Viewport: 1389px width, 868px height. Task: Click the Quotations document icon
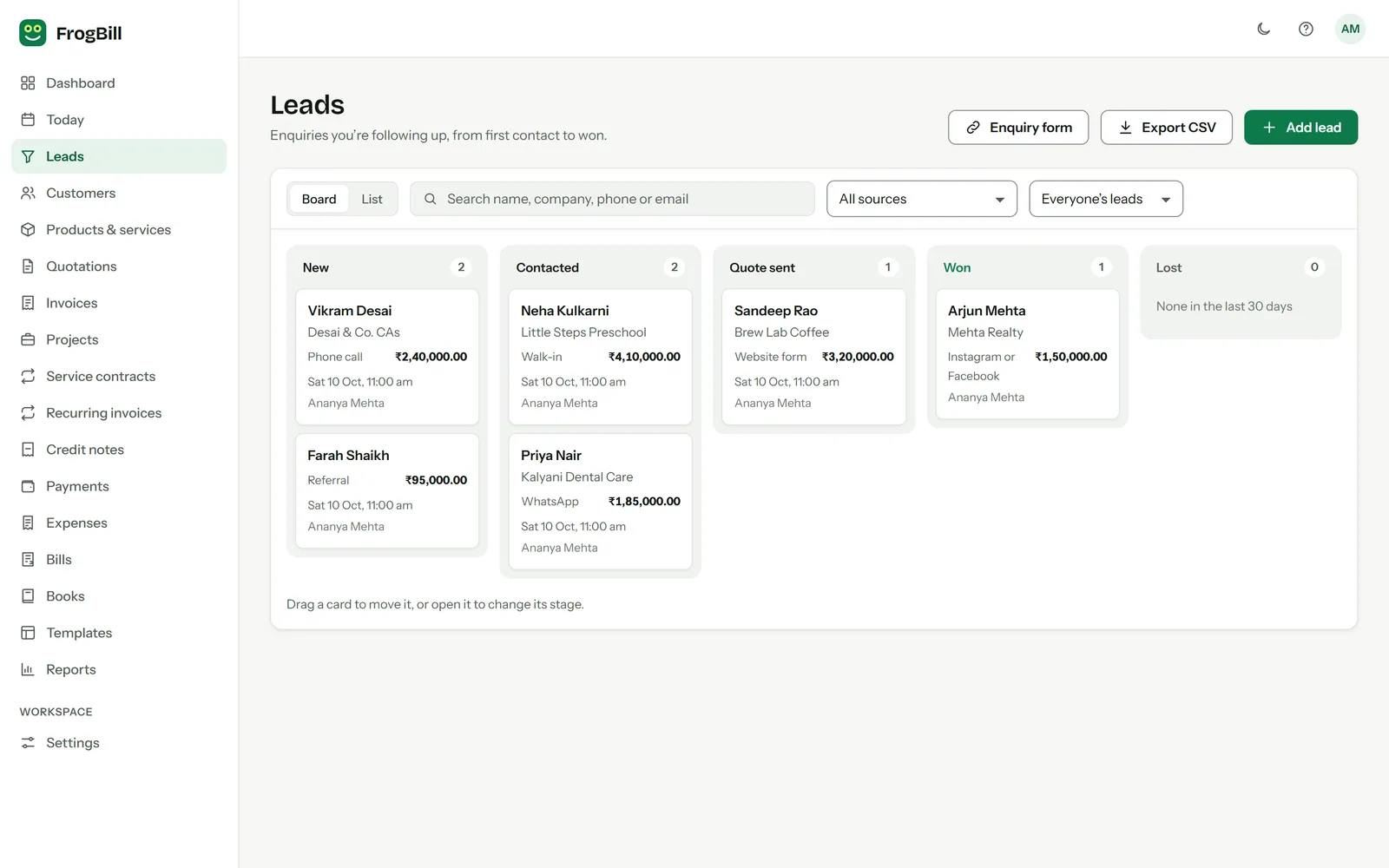[28, 266]
